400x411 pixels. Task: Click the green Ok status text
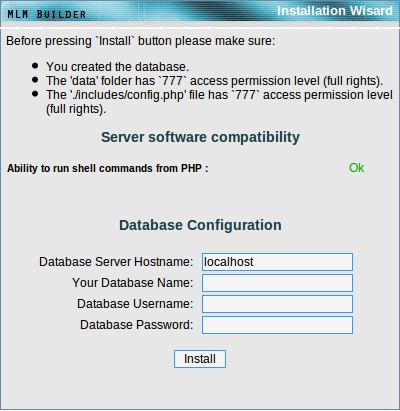(356, 168)
